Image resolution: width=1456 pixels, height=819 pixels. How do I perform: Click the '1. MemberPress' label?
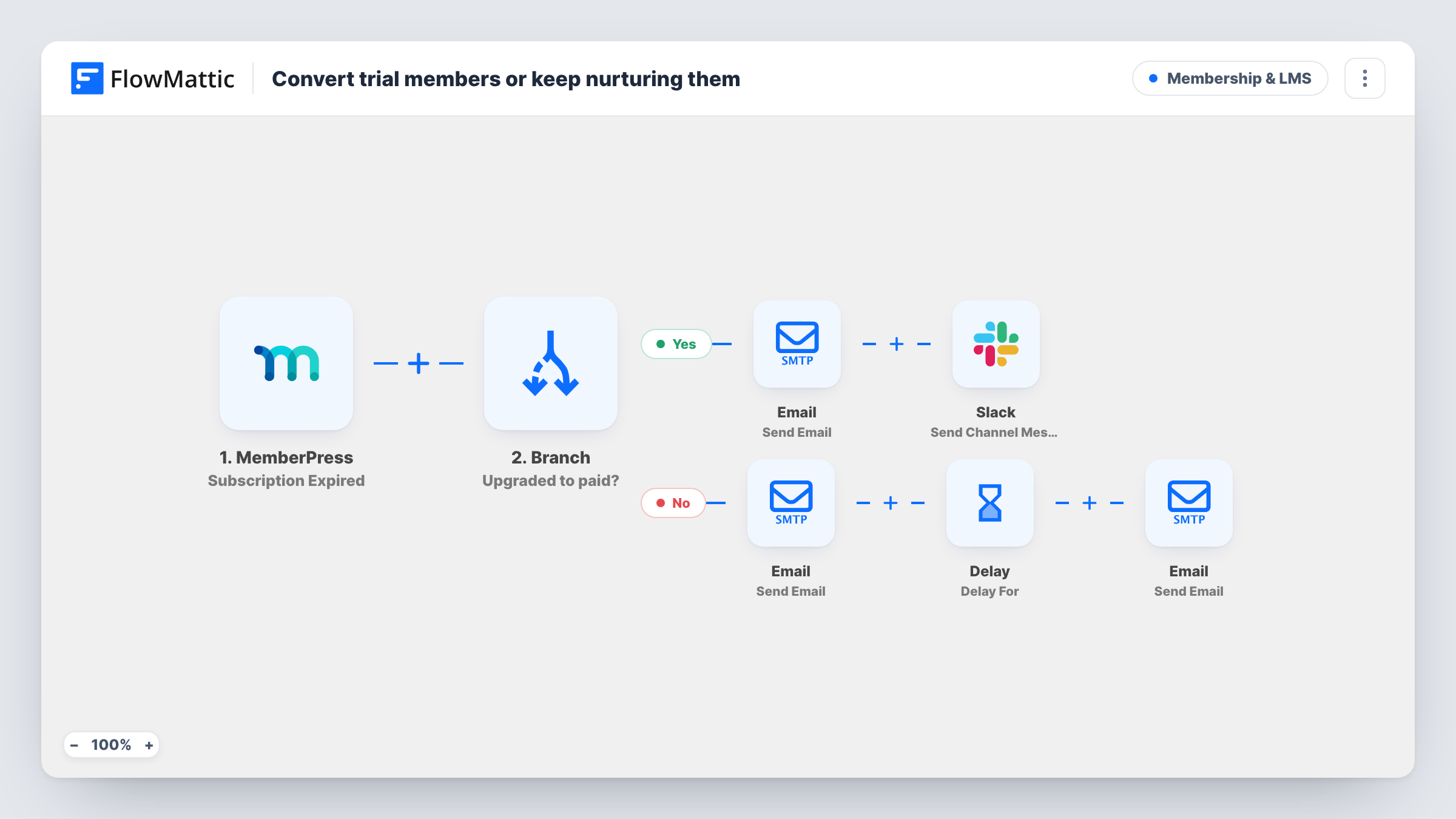pos(286,457)
